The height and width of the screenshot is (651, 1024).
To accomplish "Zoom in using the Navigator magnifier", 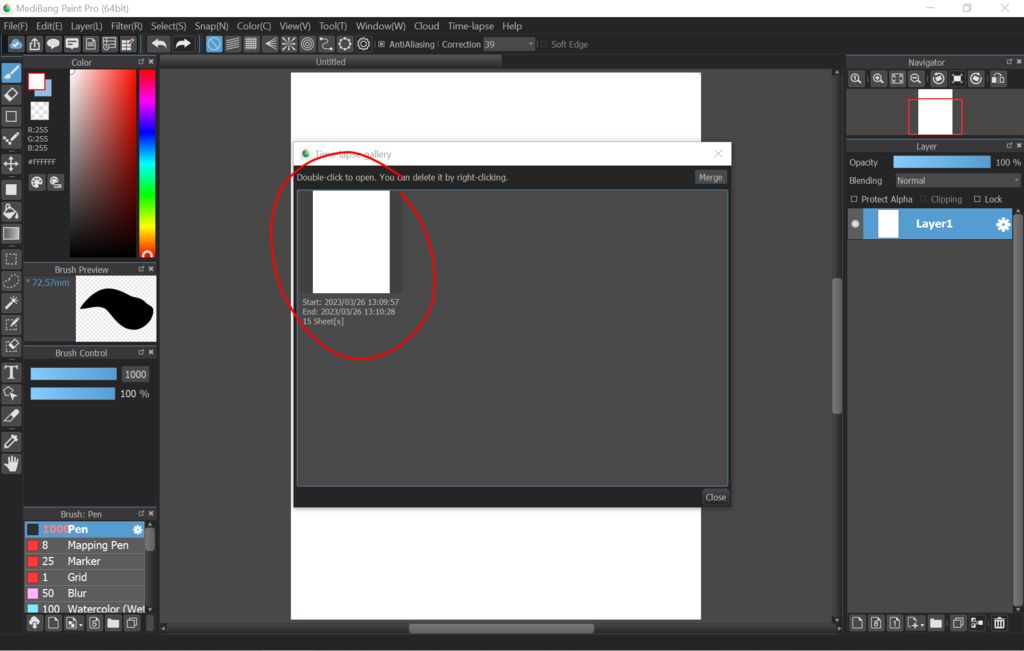I will 877,79.
